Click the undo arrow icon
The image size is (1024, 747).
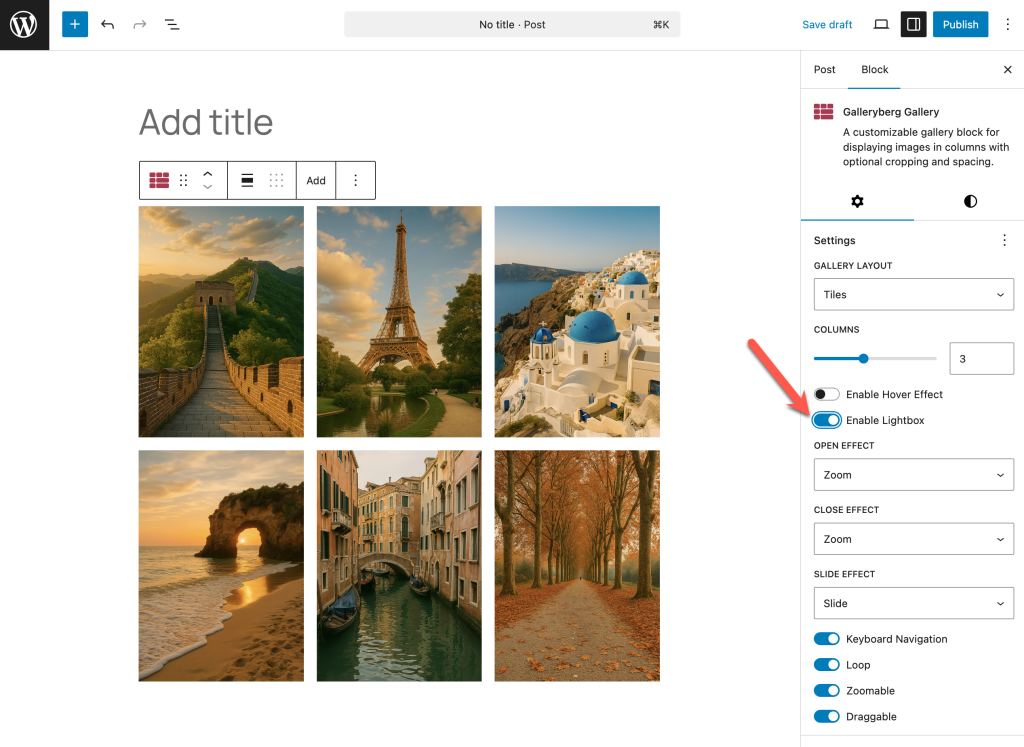point(107,24)
